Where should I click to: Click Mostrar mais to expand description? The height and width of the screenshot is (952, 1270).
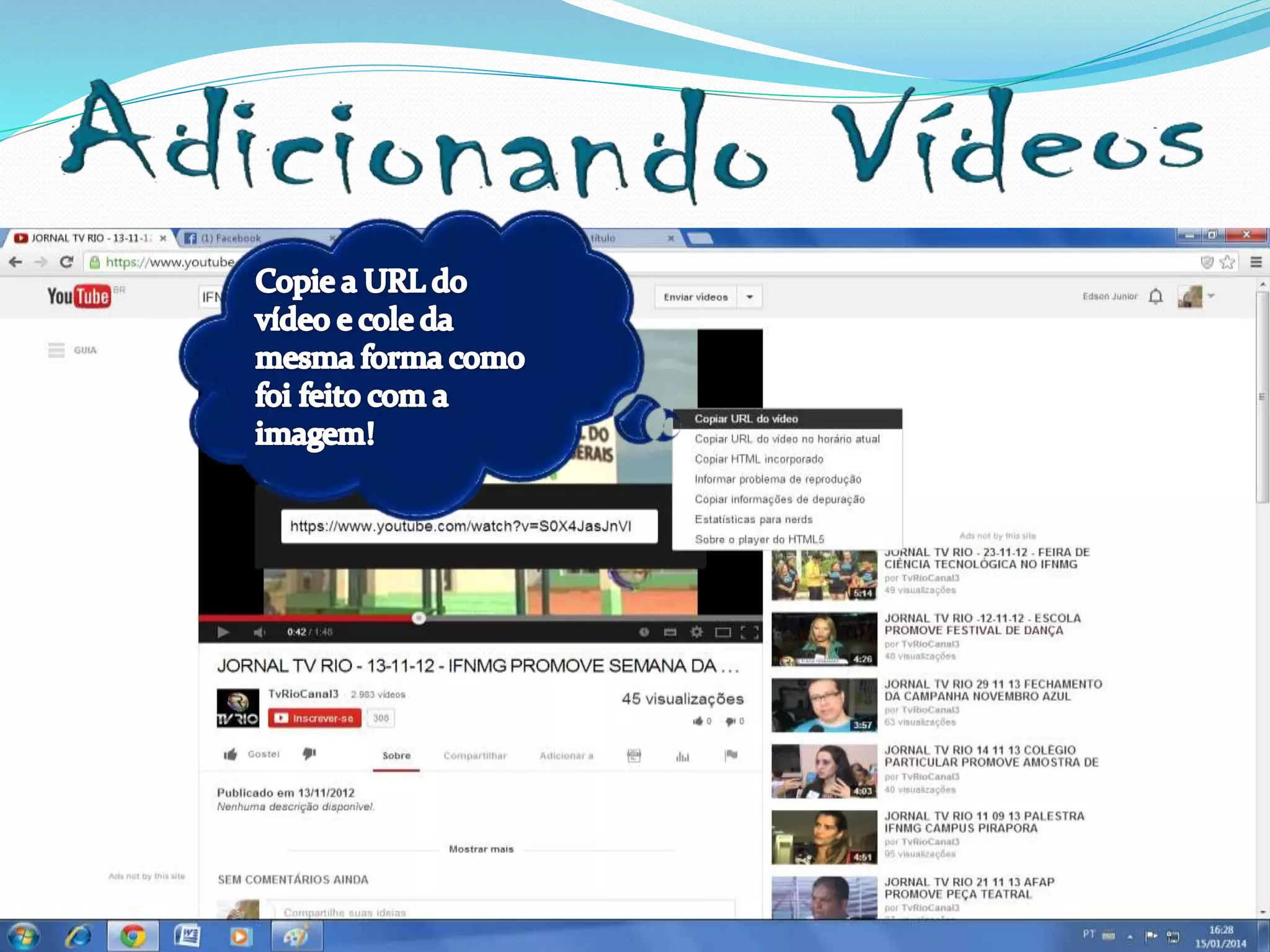pyautogui.click(x=481, y=849)
